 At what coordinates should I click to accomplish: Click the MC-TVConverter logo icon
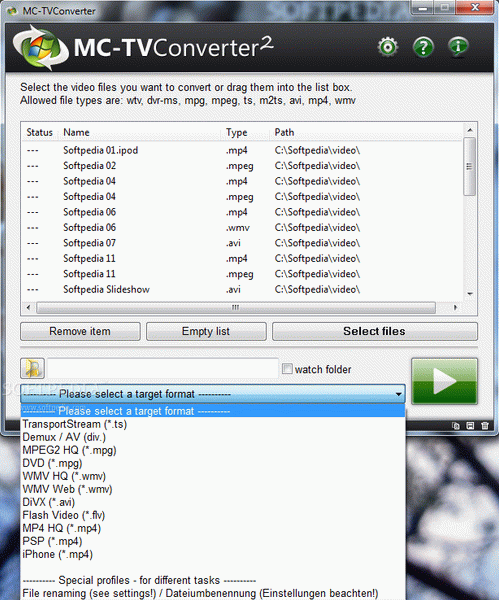tap(38, 47)
